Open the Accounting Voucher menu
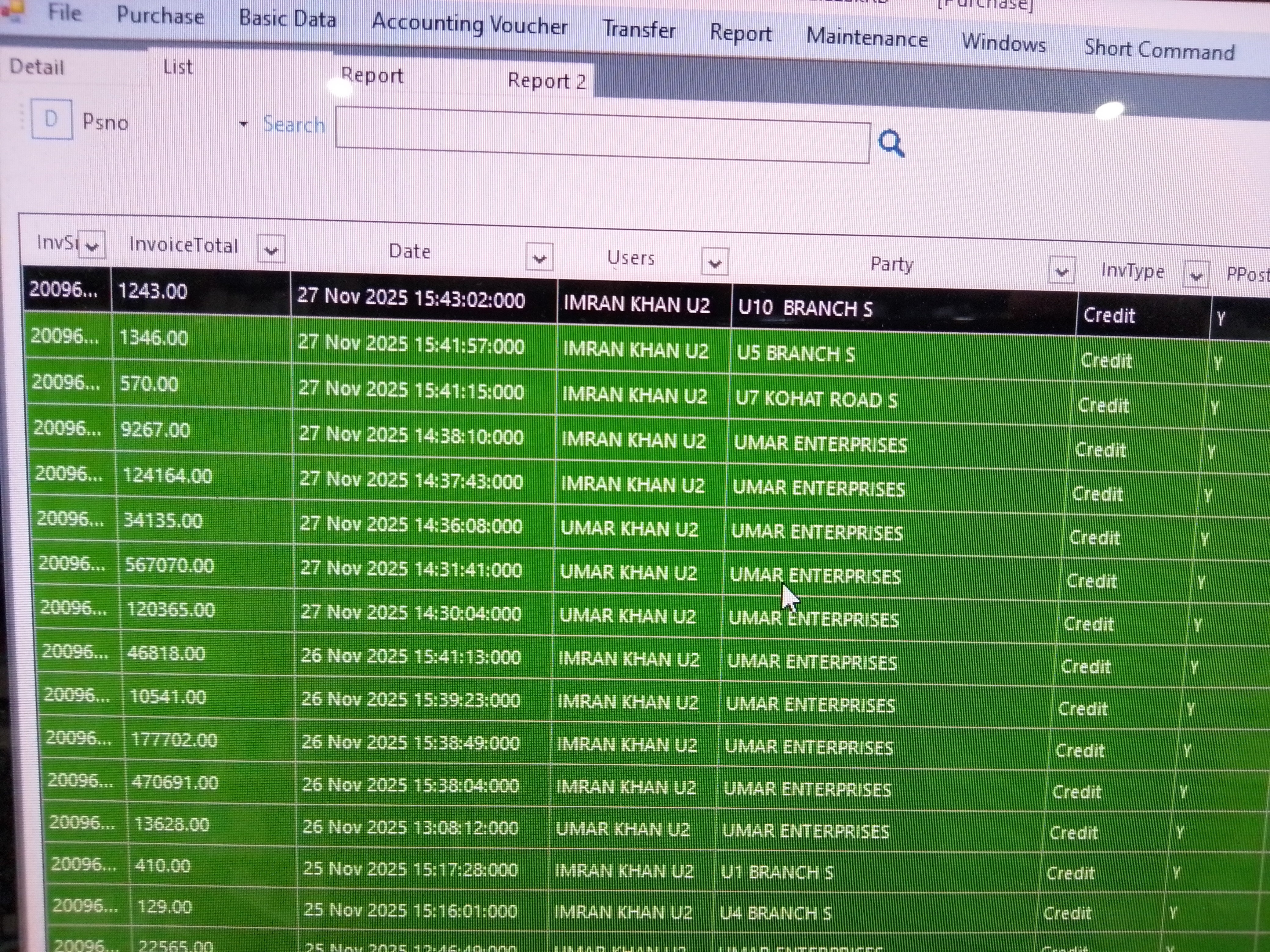Image resolution: width=1270 pixels, height=952 pixels. [x=469, y=25]
